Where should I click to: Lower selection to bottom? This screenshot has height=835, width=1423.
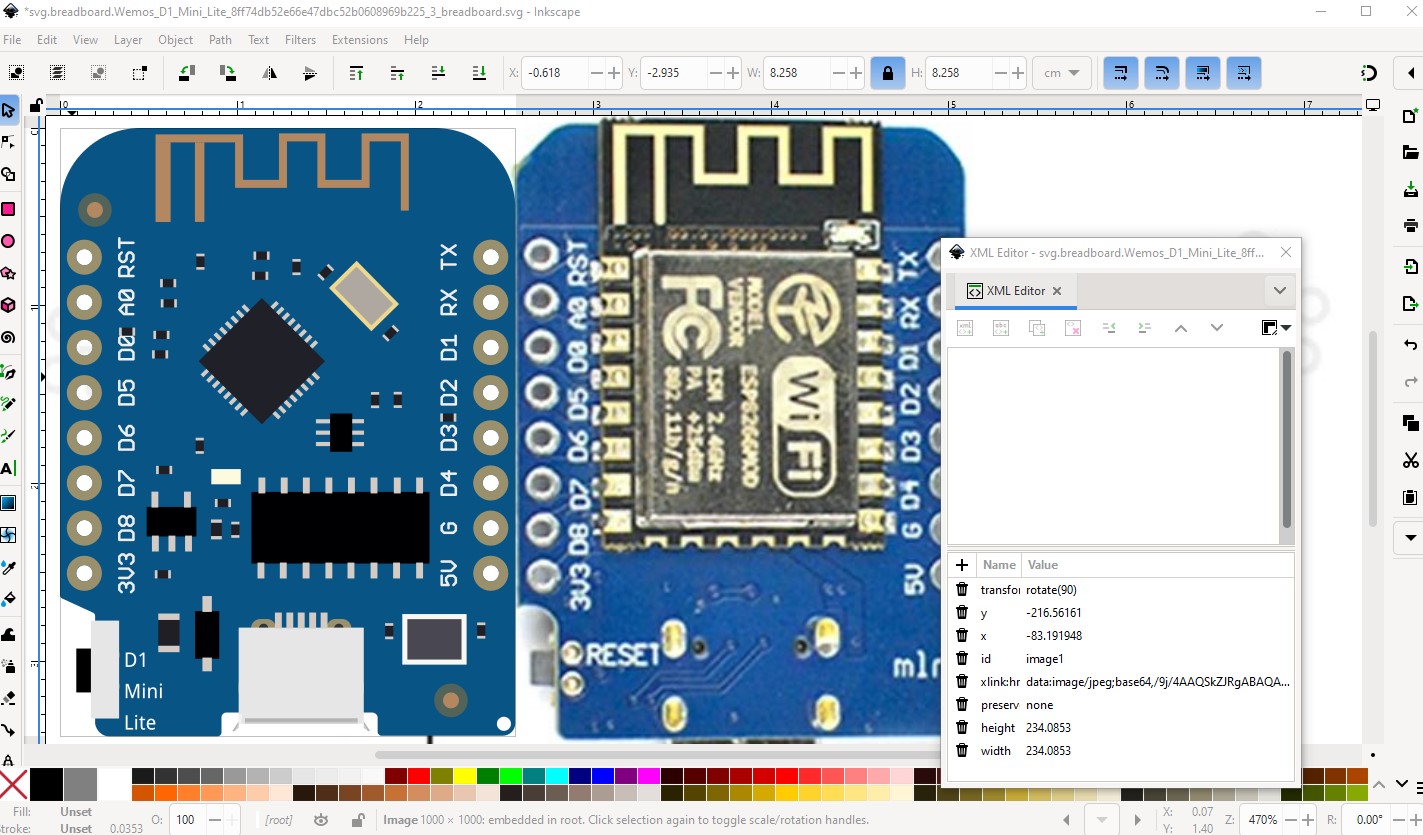click(479, 73)
